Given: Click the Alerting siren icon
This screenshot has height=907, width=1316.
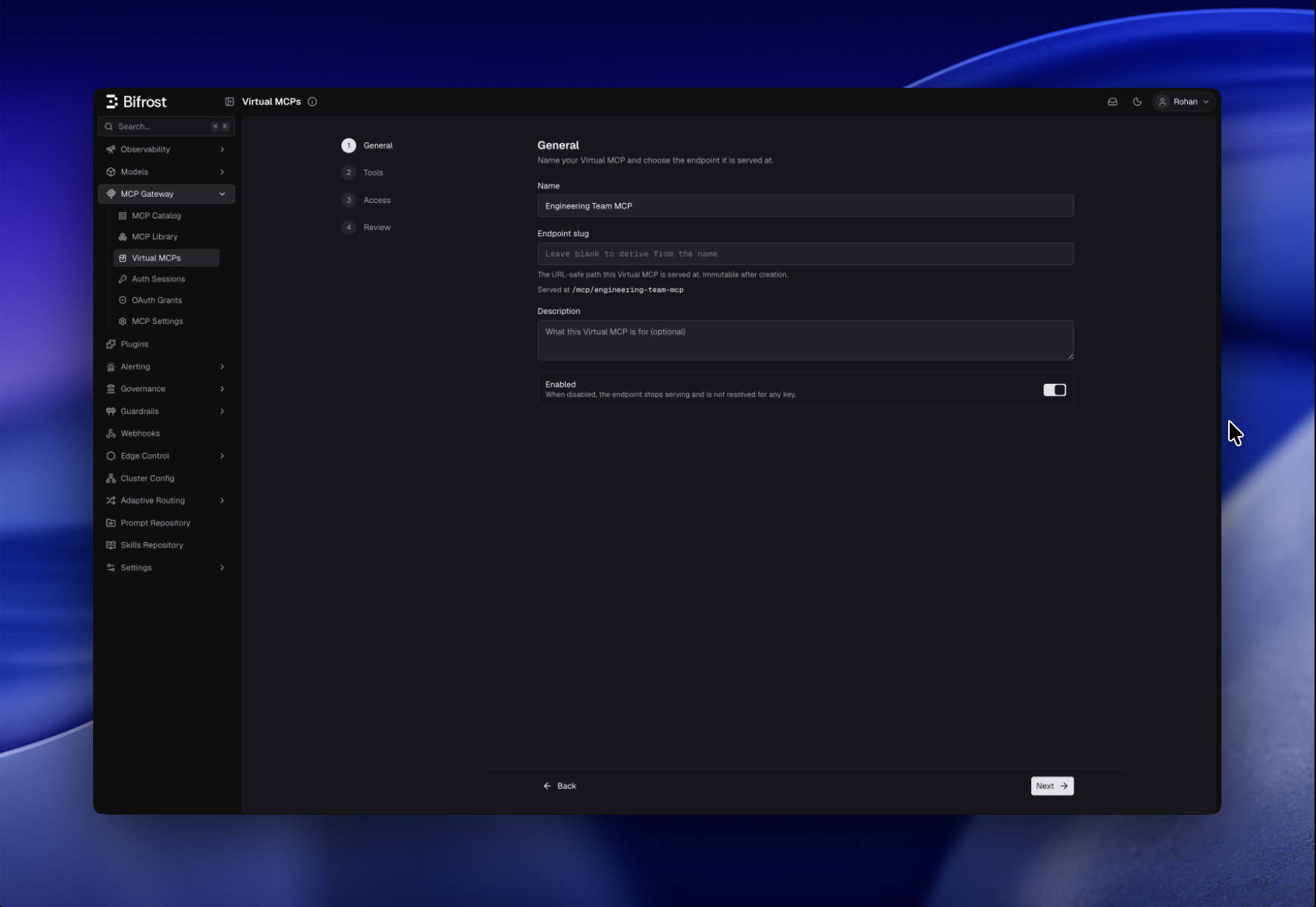Looking at the screenshot, I should (x=111, y=367).
